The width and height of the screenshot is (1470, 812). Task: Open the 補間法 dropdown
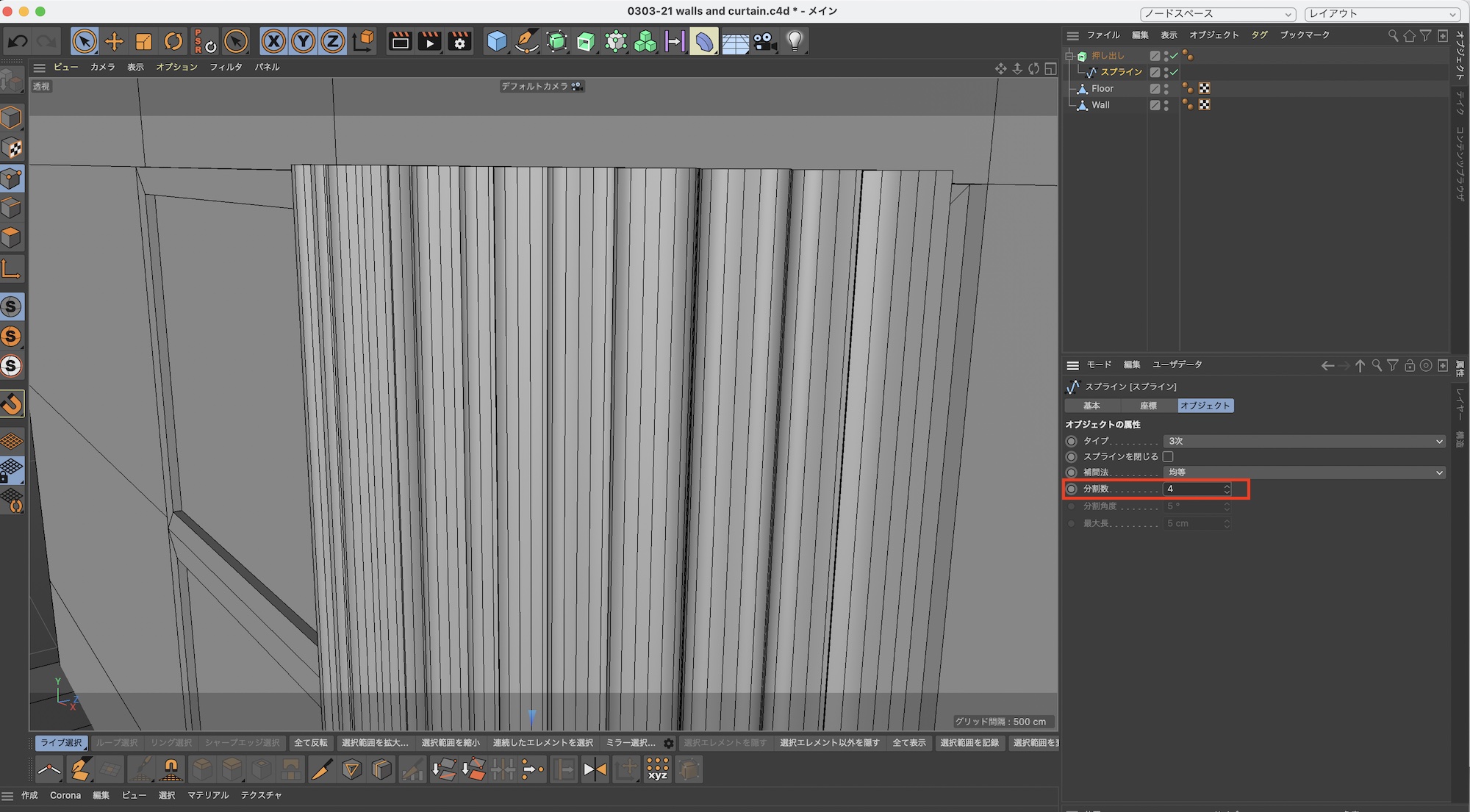[x=1304, y=473]
